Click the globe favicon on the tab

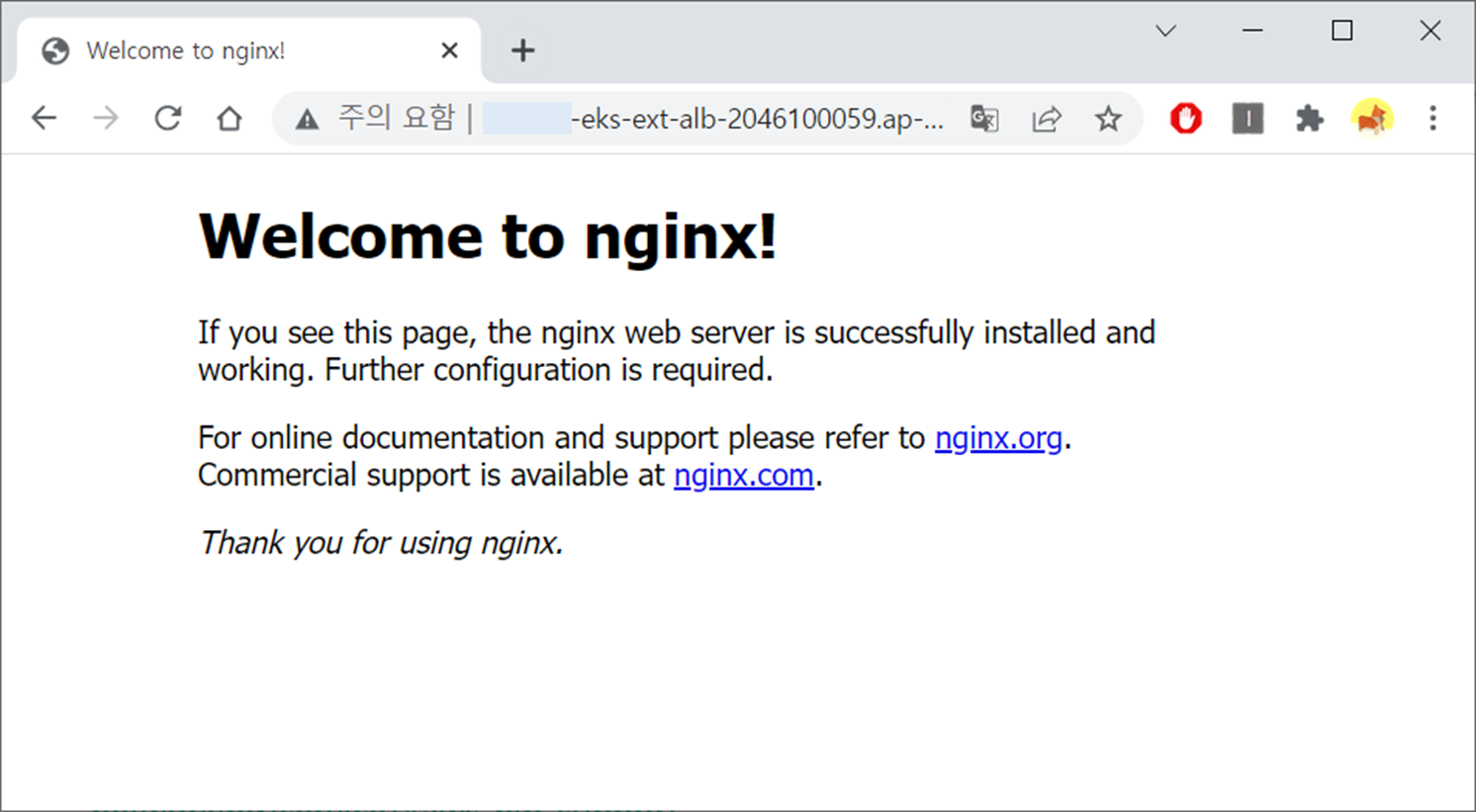(55, 50)
